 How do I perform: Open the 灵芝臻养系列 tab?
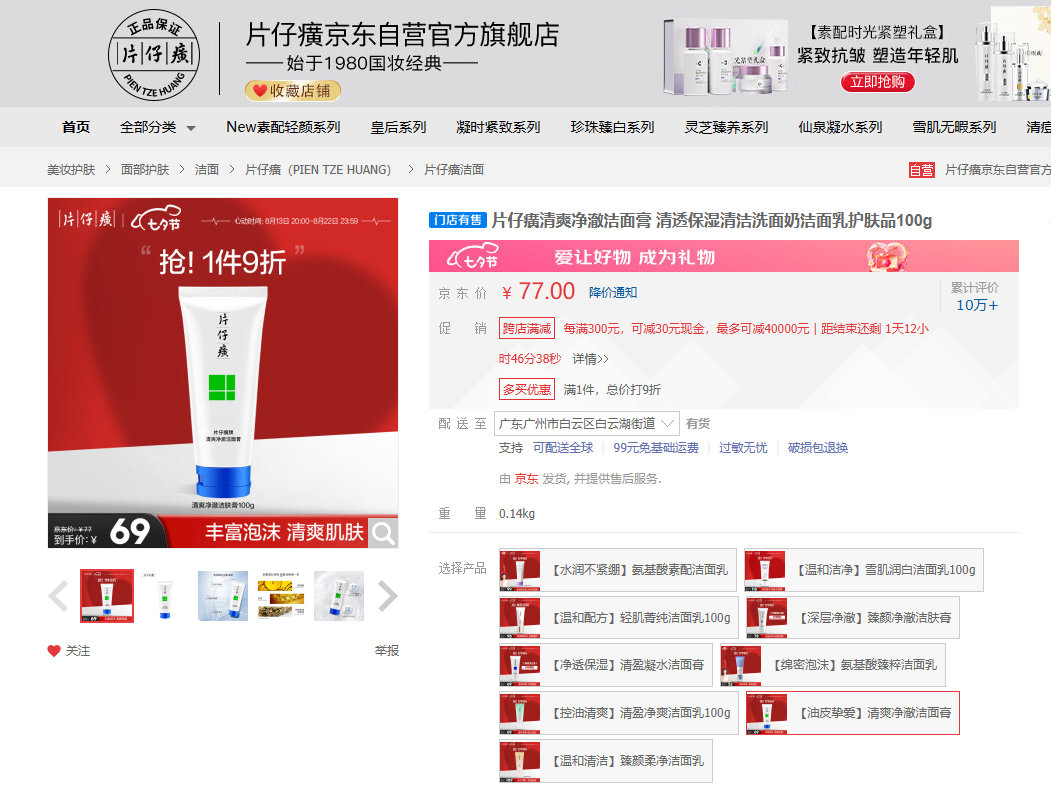(726, 127)
